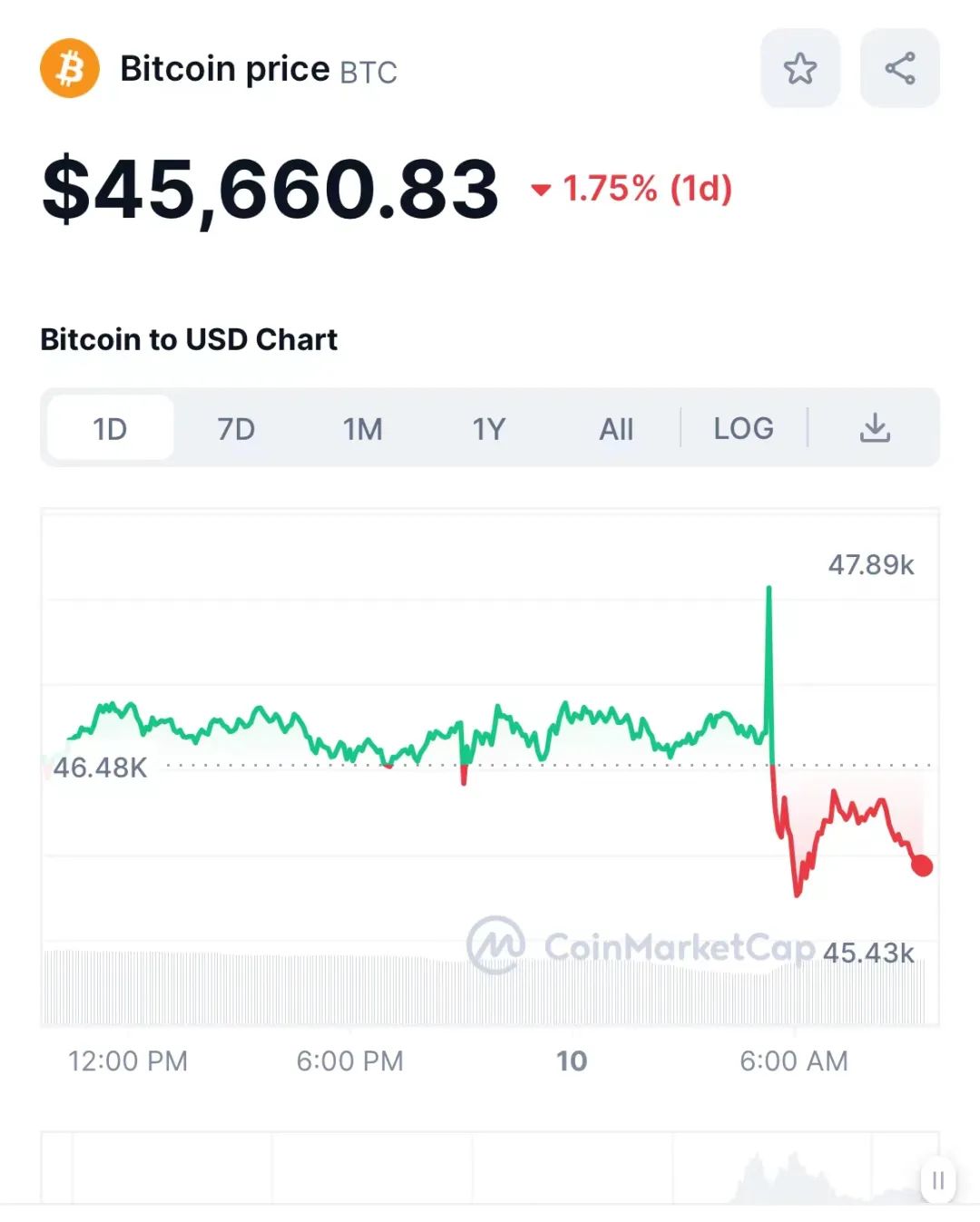Add Bitcoin to watchlist with star icon
The width and height of the screenshot is (980, 1222).
[x=799, y=68]
